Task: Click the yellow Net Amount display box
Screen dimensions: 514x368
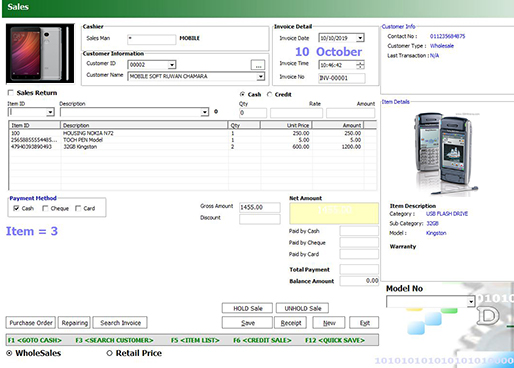Action: [334, 213]
